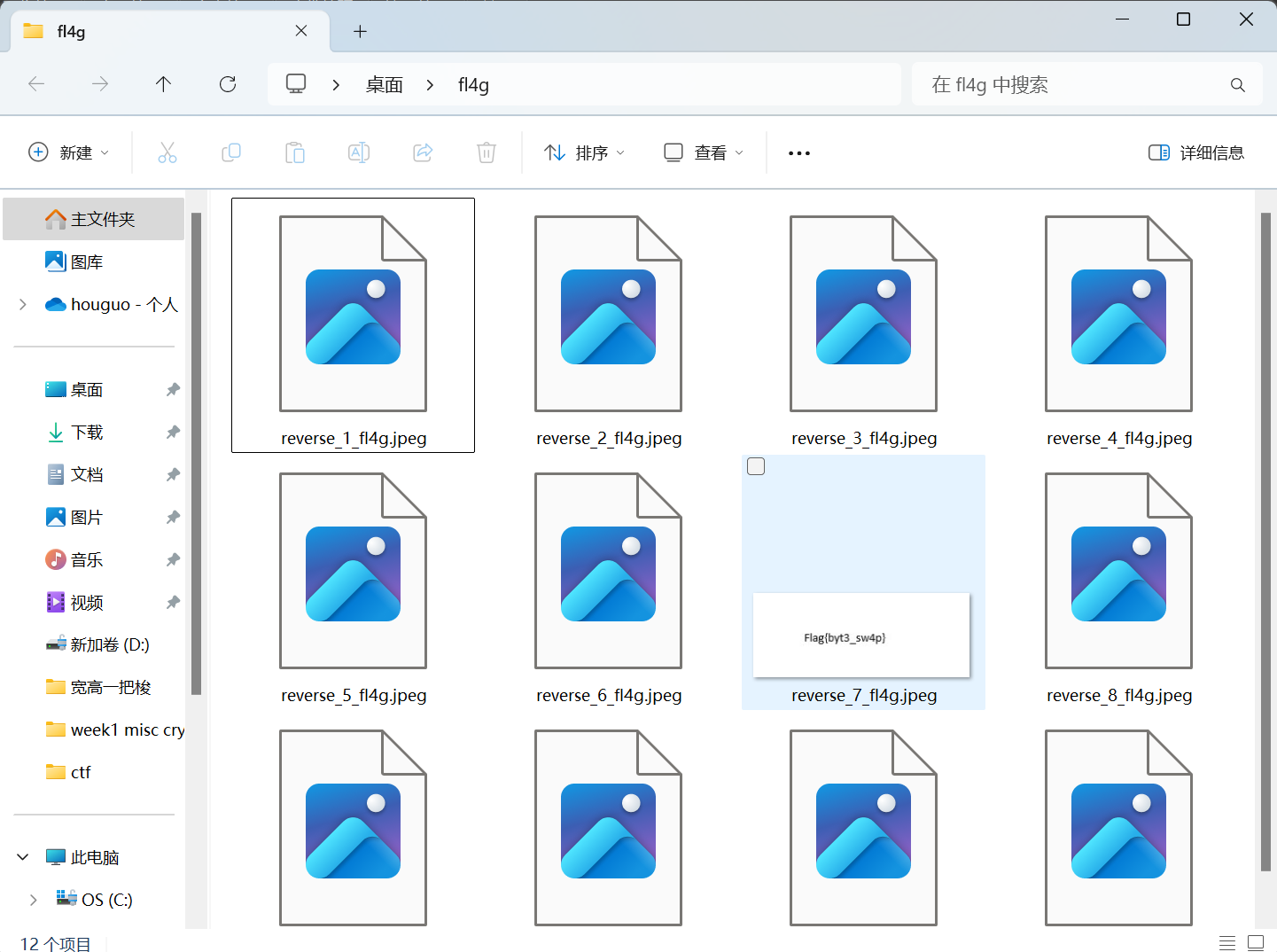Click chevron after 桌面 in address bar
Image resolution: width=1277 pixels, height=952 pixels.
430,84
